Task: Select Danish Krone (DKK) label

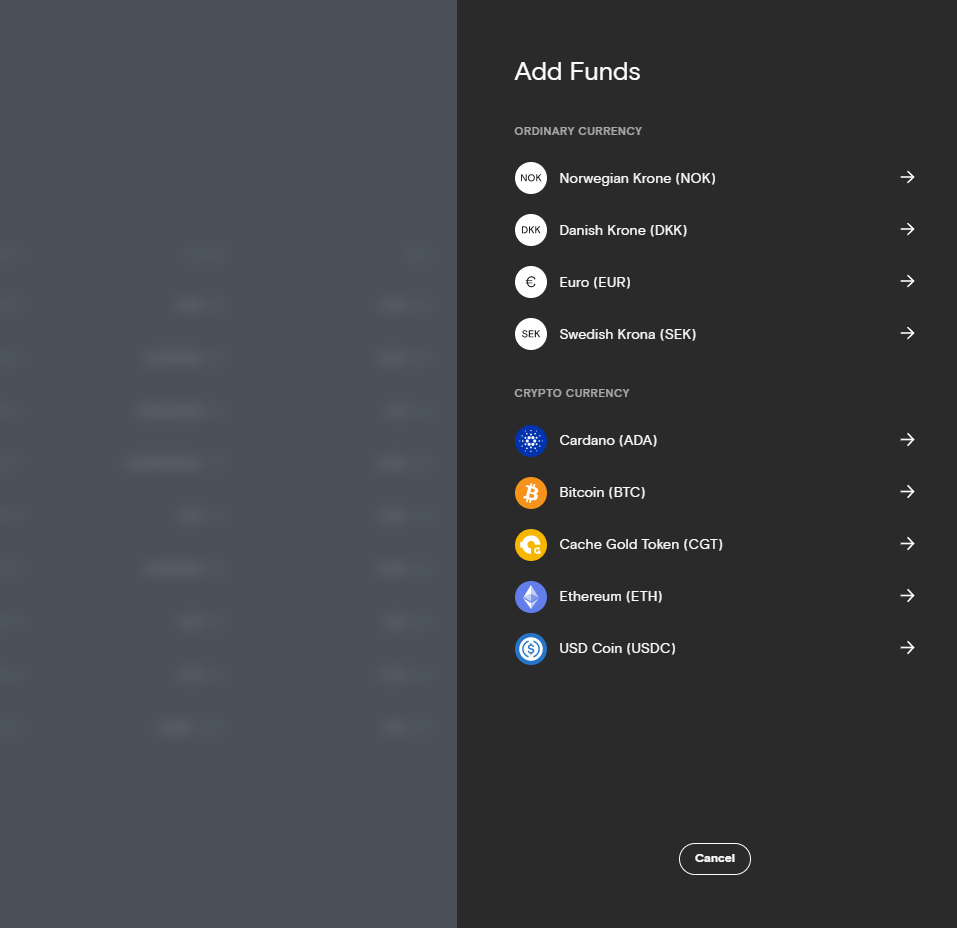Action: coord(623,230)
